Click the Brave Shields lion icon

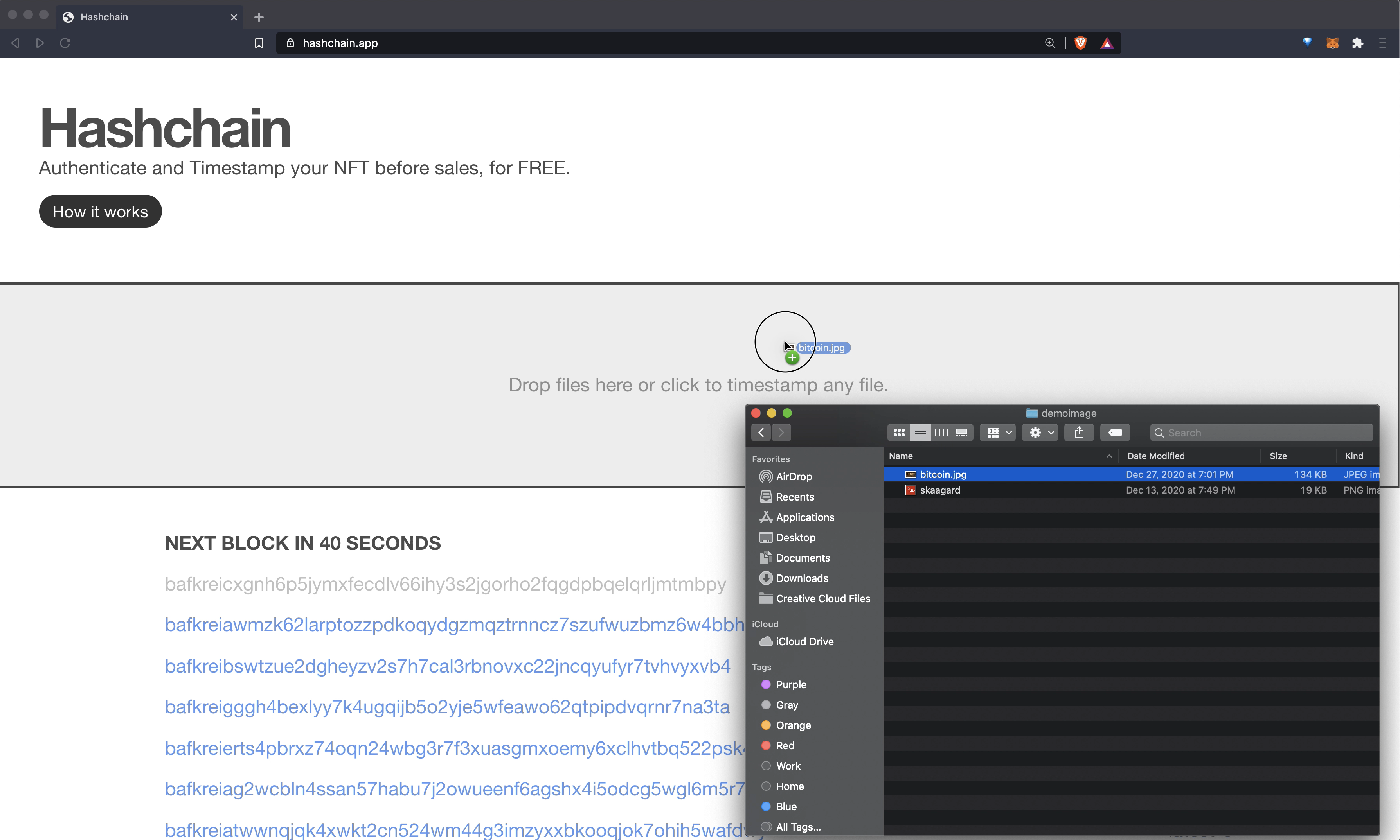click(1081, 43)
